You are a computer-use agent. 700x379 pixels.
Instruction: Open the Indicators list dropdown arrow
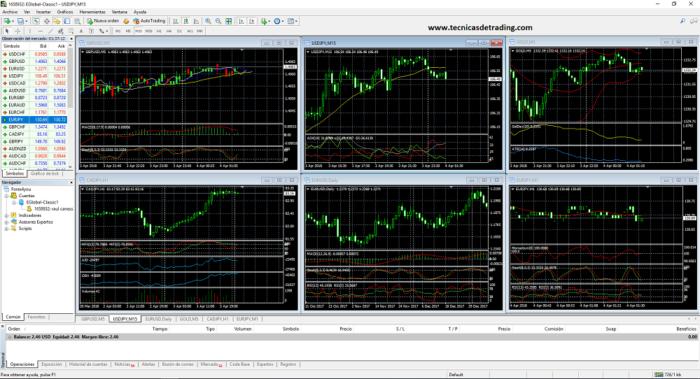[269, 21]
